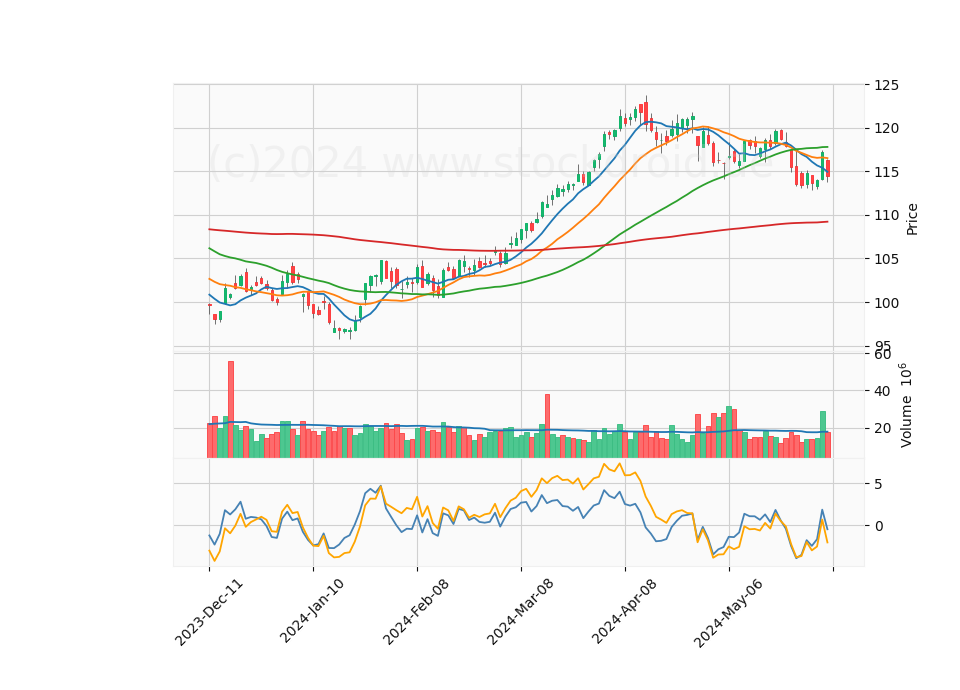Click the 110 price axis value
The height and width of the screenshot is (690, 960).
[887, 216]
